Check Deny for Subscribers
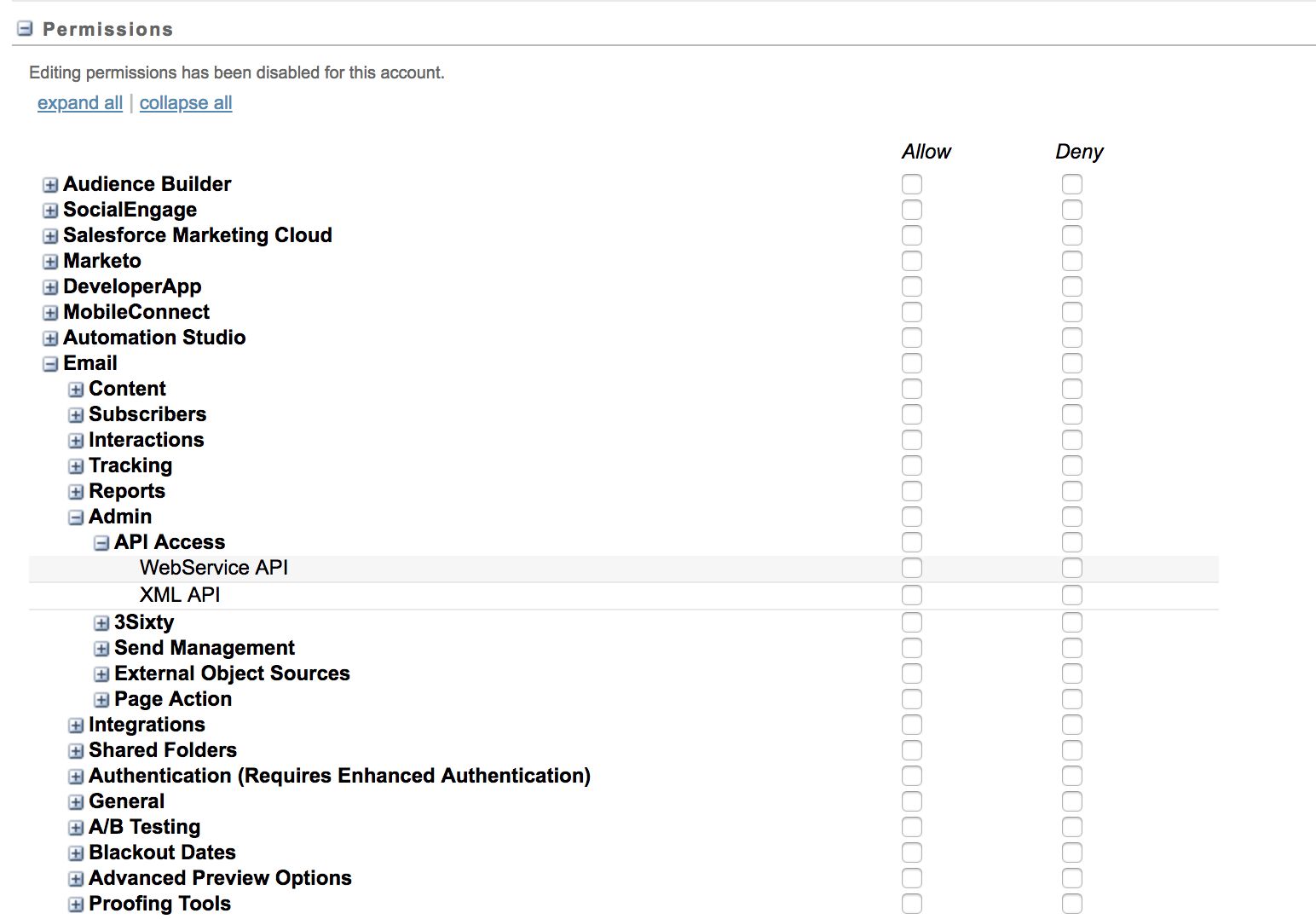 [x=1072, y=414]
